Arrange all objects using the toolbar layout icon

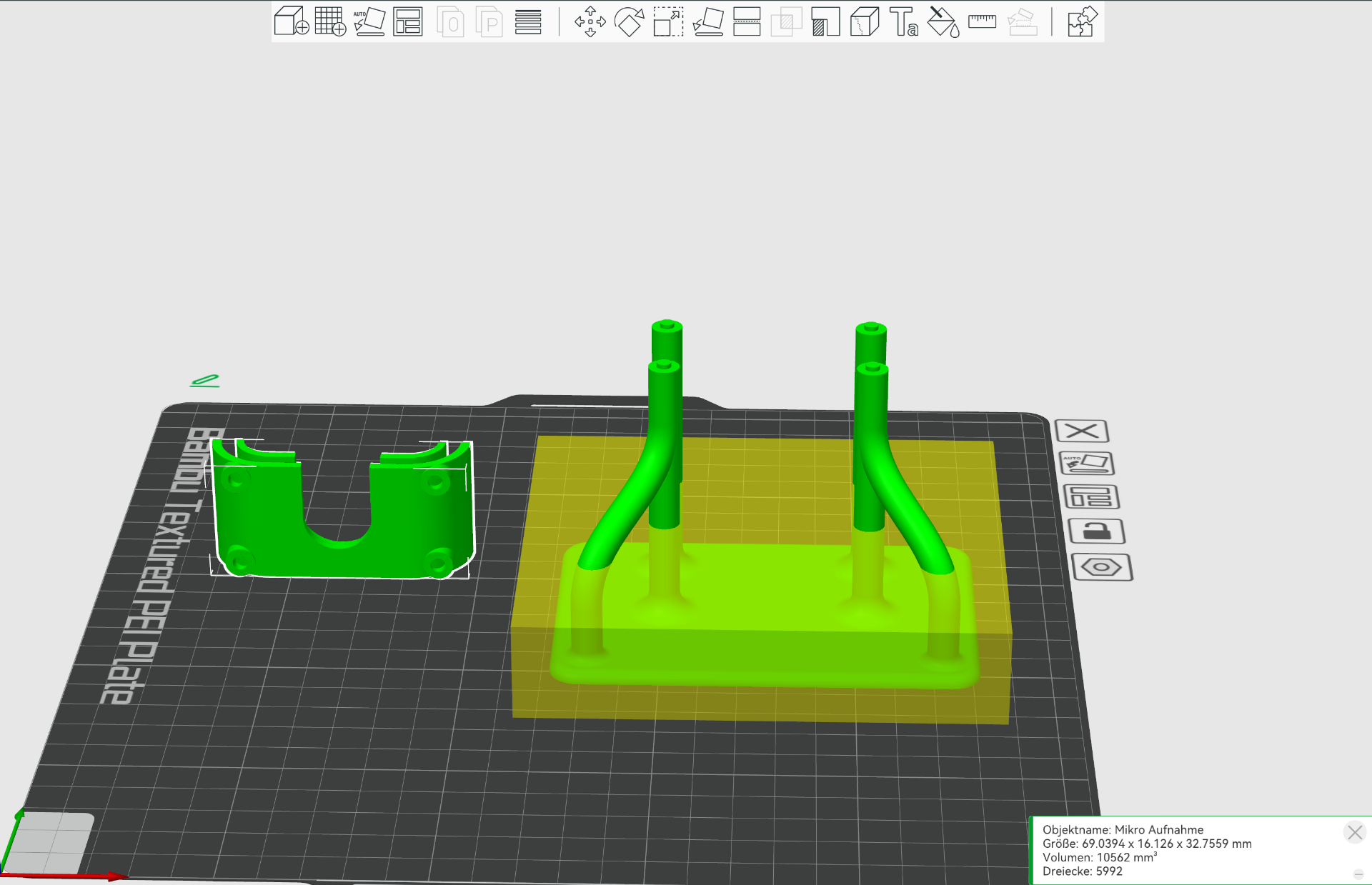point(408,21)
